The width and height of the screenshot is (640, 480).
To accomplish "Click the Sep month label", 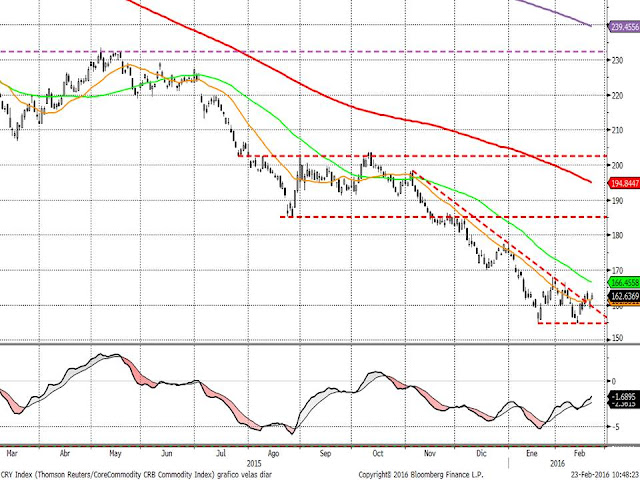I will tap(325, 453).
